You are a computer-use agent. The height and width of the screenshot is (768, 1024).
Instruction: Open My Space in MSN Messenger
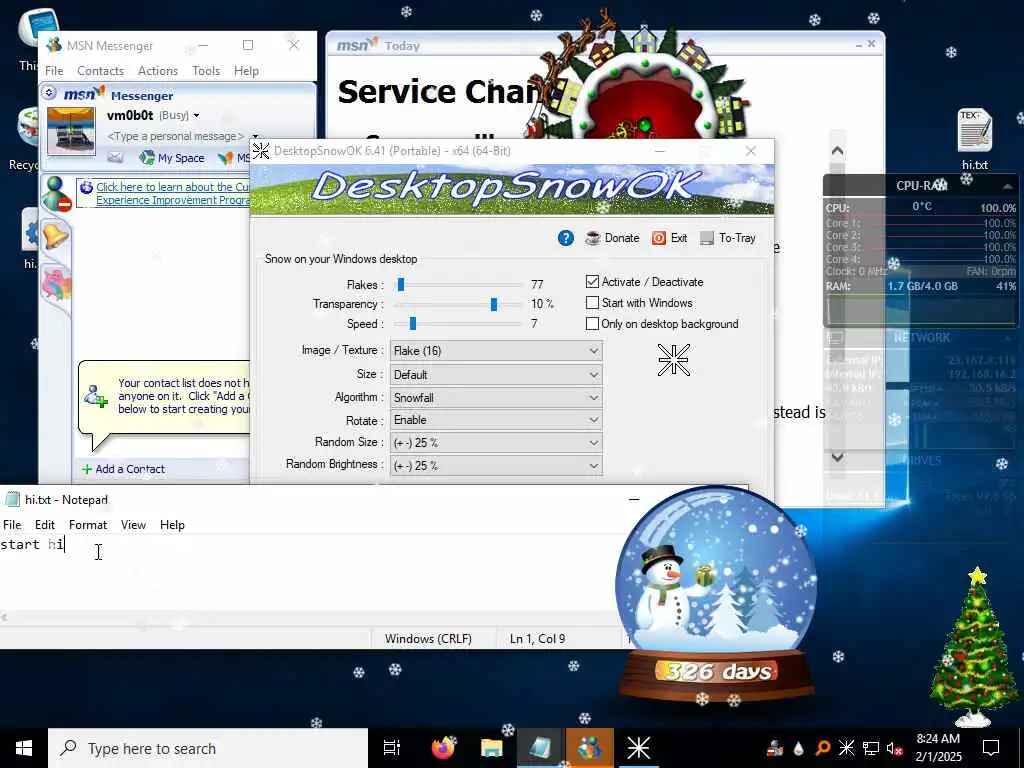[172, 158]
